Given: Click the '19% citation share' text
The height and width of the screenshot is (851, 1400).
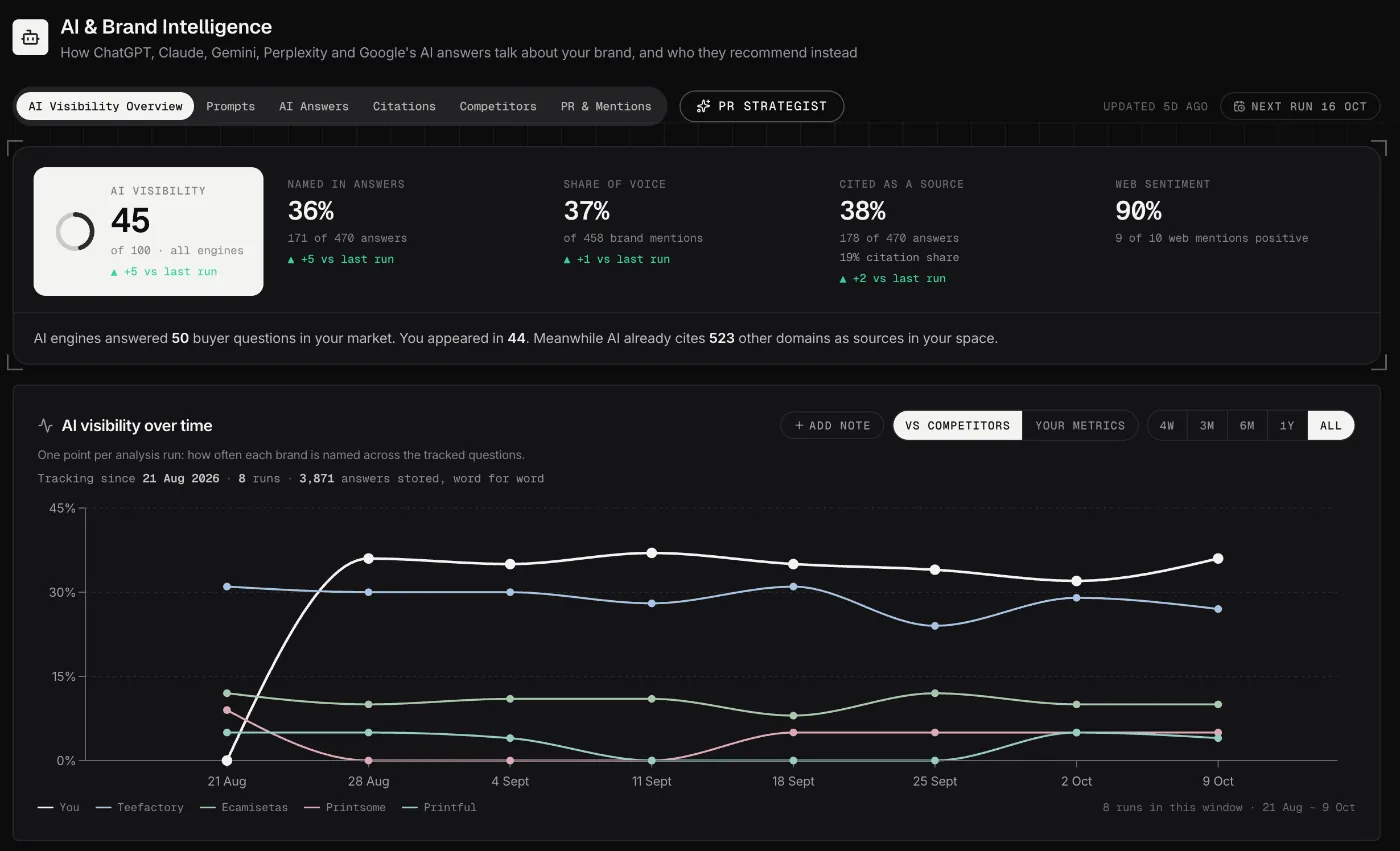Looking at the screenshot, I should (899, 257).
